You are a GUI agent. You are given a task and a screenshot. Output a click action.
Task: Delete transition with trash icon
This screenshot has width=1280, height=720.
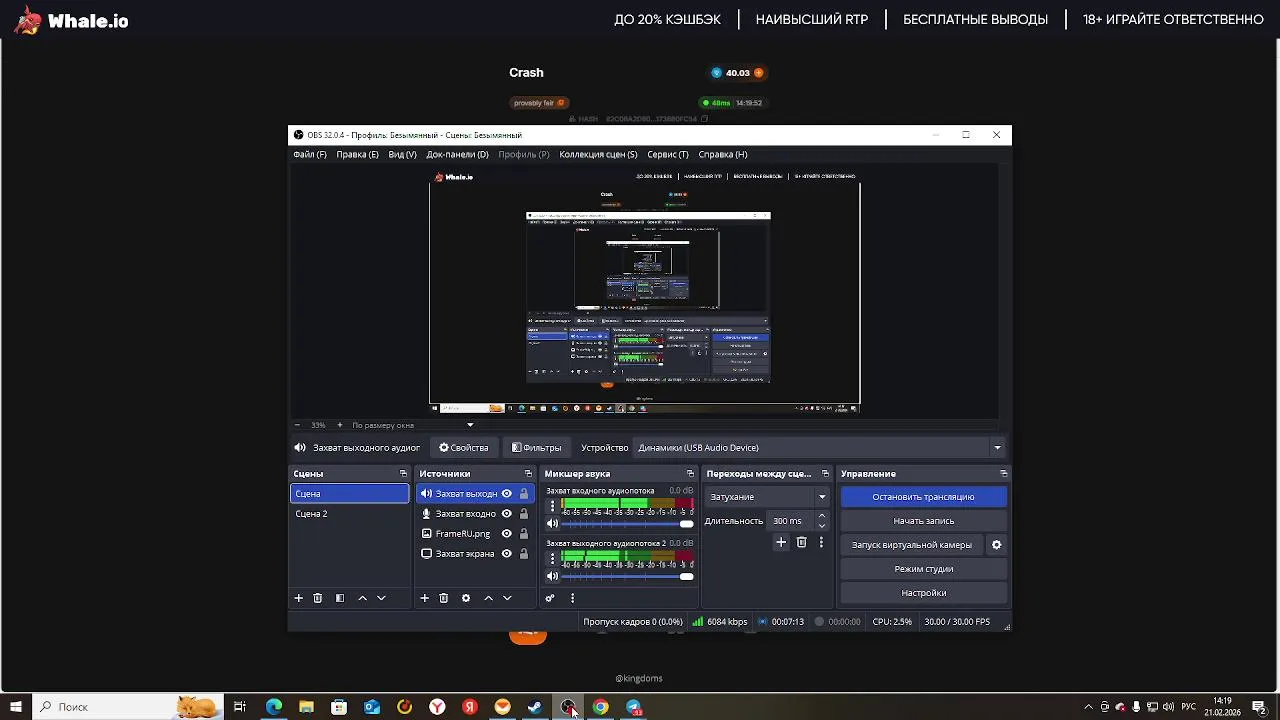tap(801, 542)
